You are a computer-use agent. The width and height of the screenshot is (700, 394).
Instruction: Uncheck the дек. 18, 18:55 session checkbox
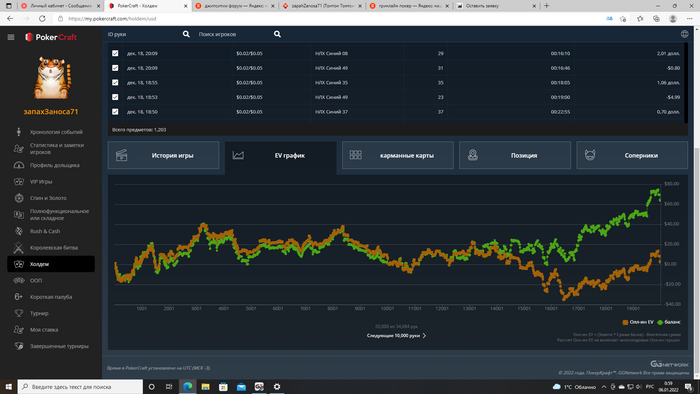(x=115, y=83)
